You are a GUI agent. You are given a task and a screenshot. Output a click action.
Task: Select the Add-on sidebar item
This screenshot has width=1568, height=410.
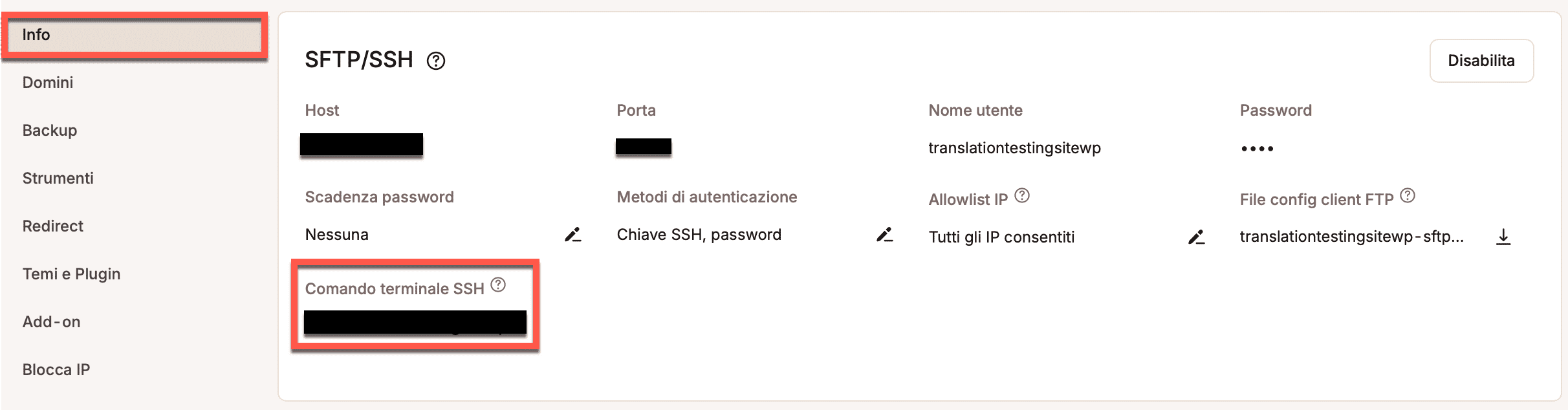tap(52, 322)
